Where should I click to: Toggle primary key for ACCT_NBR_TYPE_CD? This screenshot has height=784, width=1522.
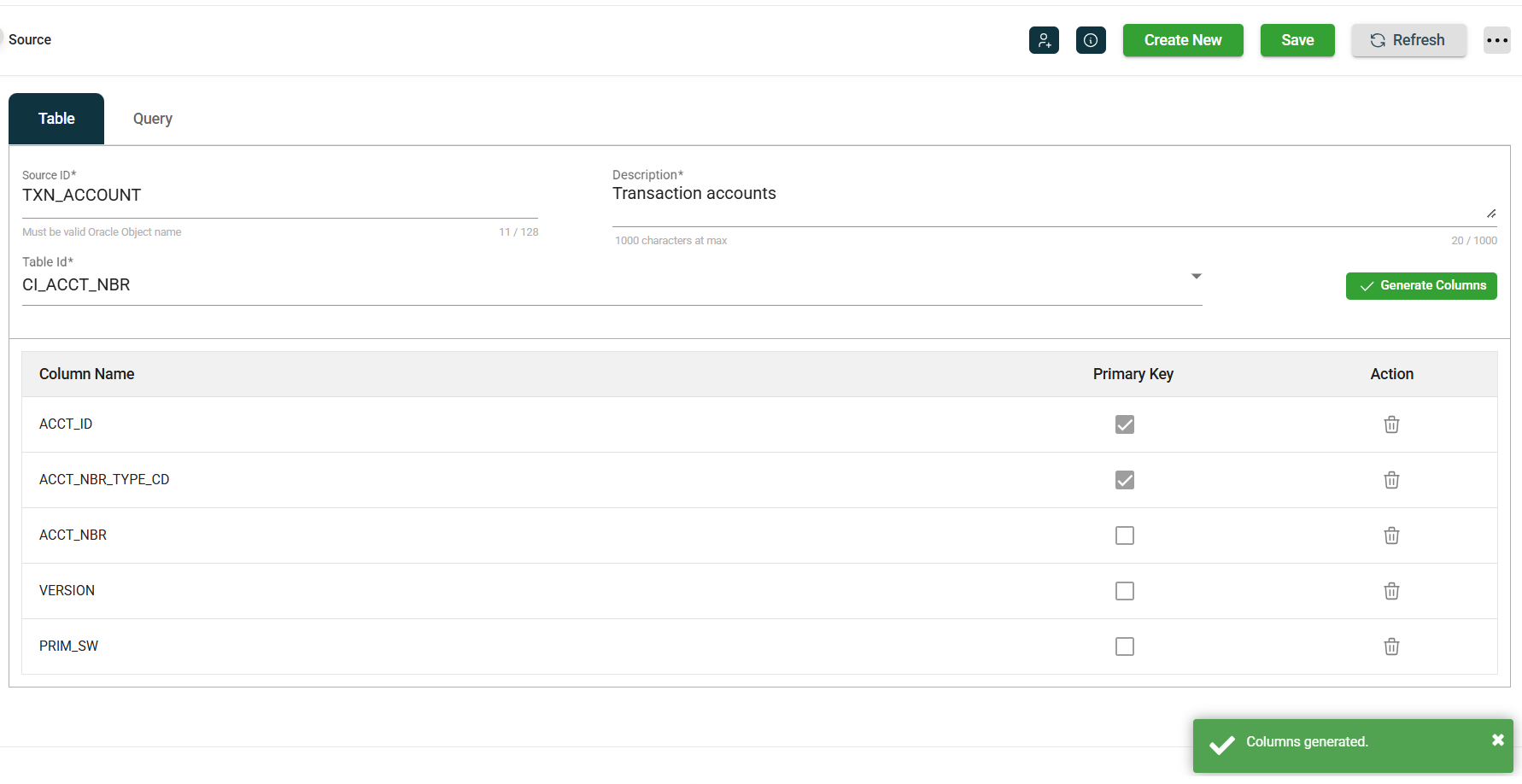(1124, 480)
